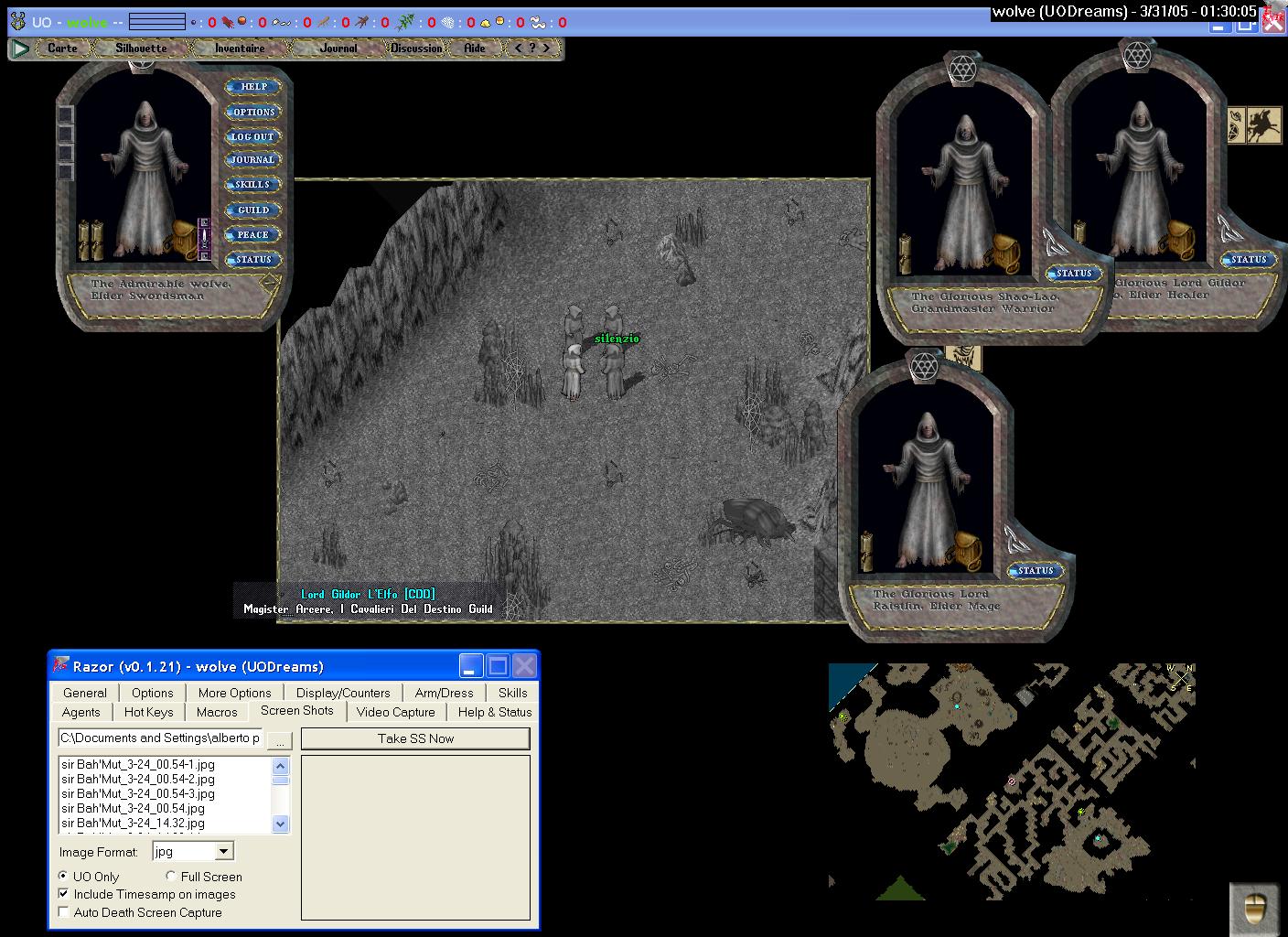
Task: Open the backpack on wolve's paperdoll
Action: pyautogui.click(x=184, y=241)
